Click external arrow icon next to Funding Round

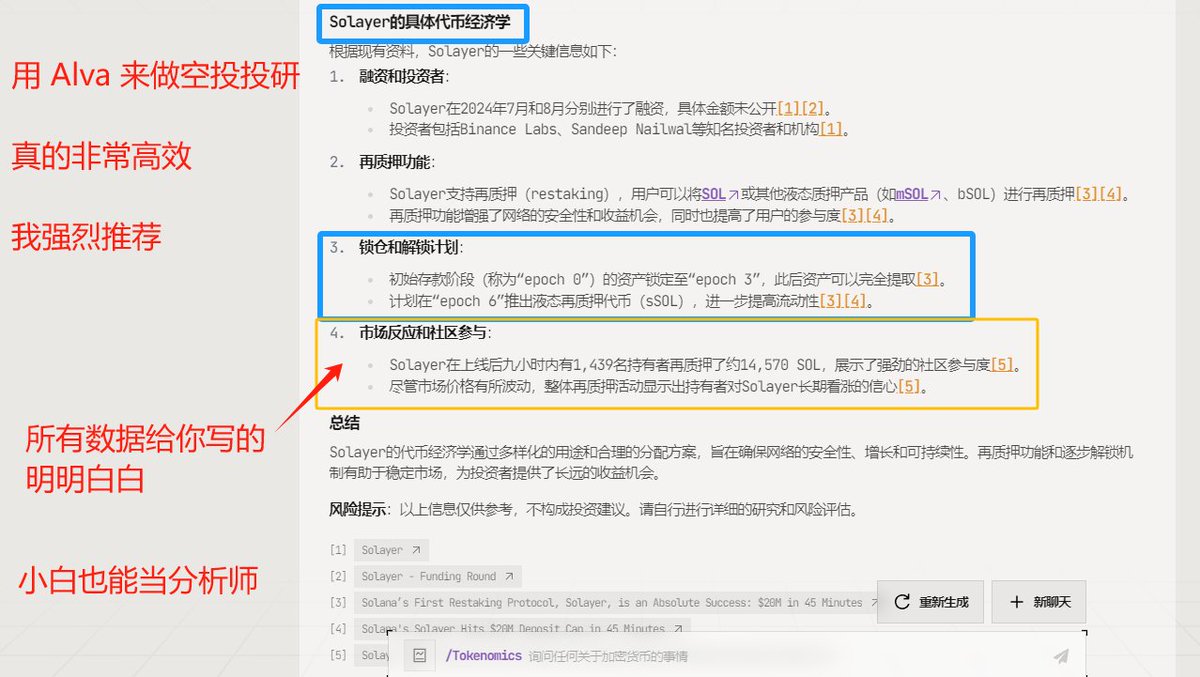(508, 576)
